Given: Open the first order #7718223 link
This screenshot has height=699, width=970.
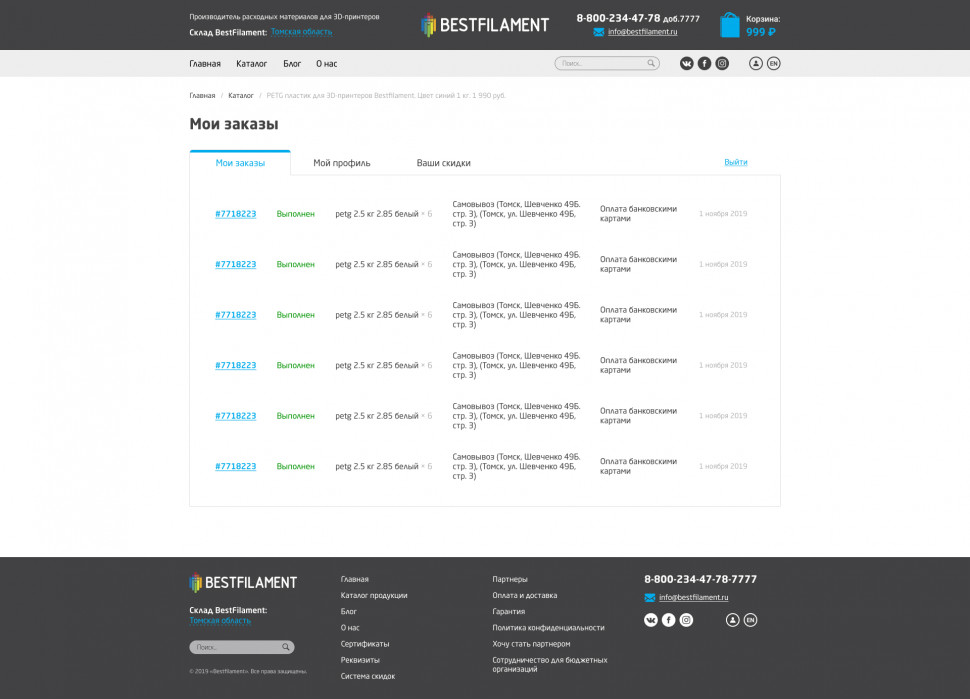Looking at the screenshot, I should click(x=236, y=214).
